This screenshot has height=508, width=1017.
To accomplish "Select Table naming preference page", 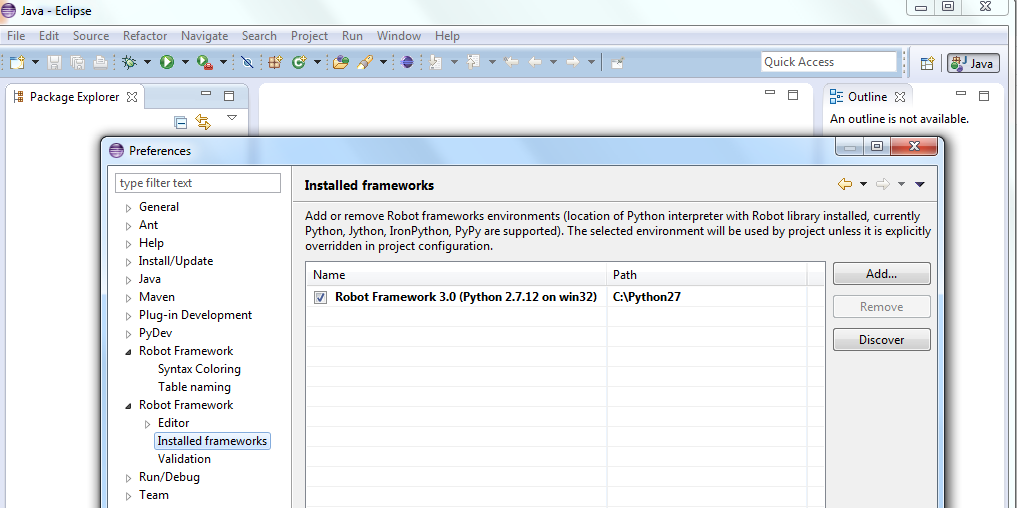I will tap(194, 387).
